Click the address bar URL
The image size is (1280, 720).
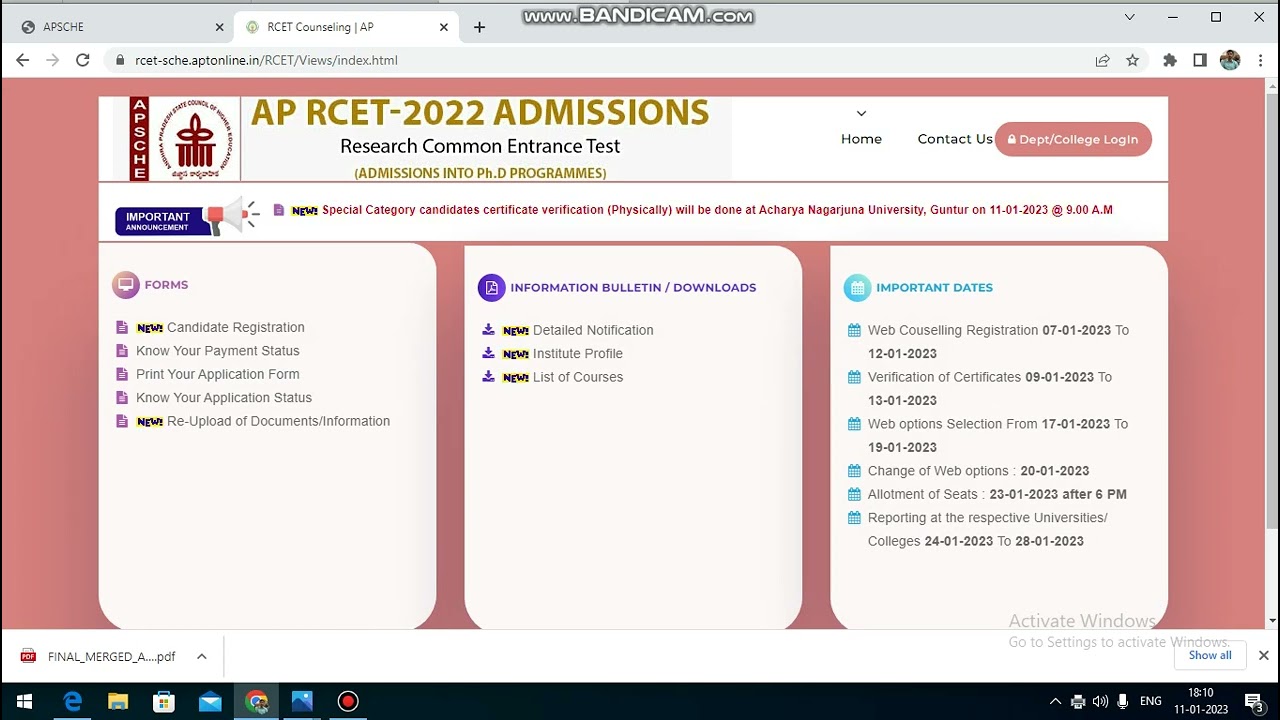[266, 60]
